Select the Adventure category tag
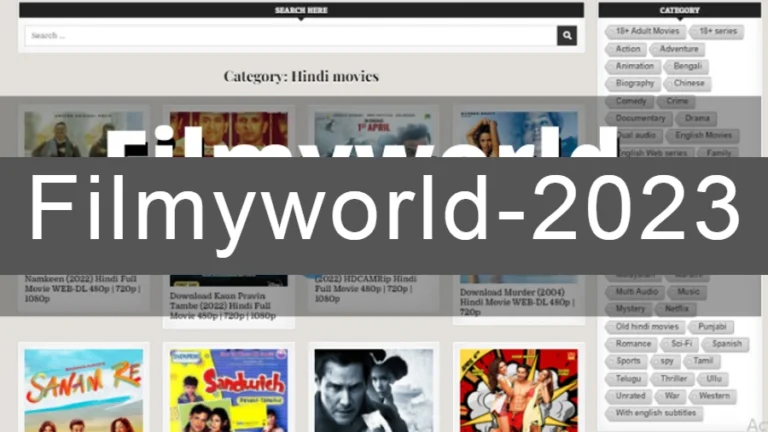This screenshot has height=432, width=768. pos(677,49)
